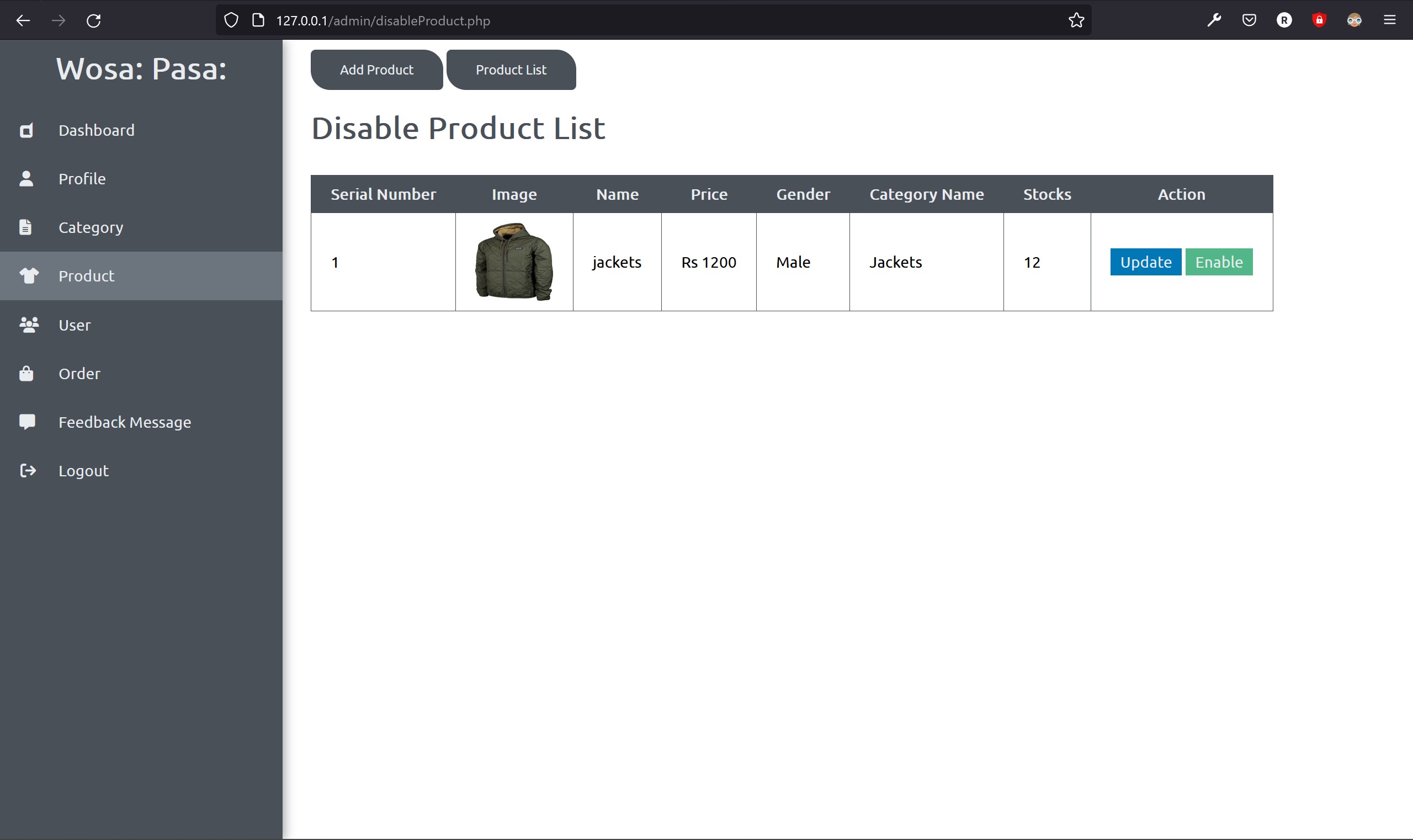
Task: Click the Dashboard icon in sidebar
Action: point(26,131)
